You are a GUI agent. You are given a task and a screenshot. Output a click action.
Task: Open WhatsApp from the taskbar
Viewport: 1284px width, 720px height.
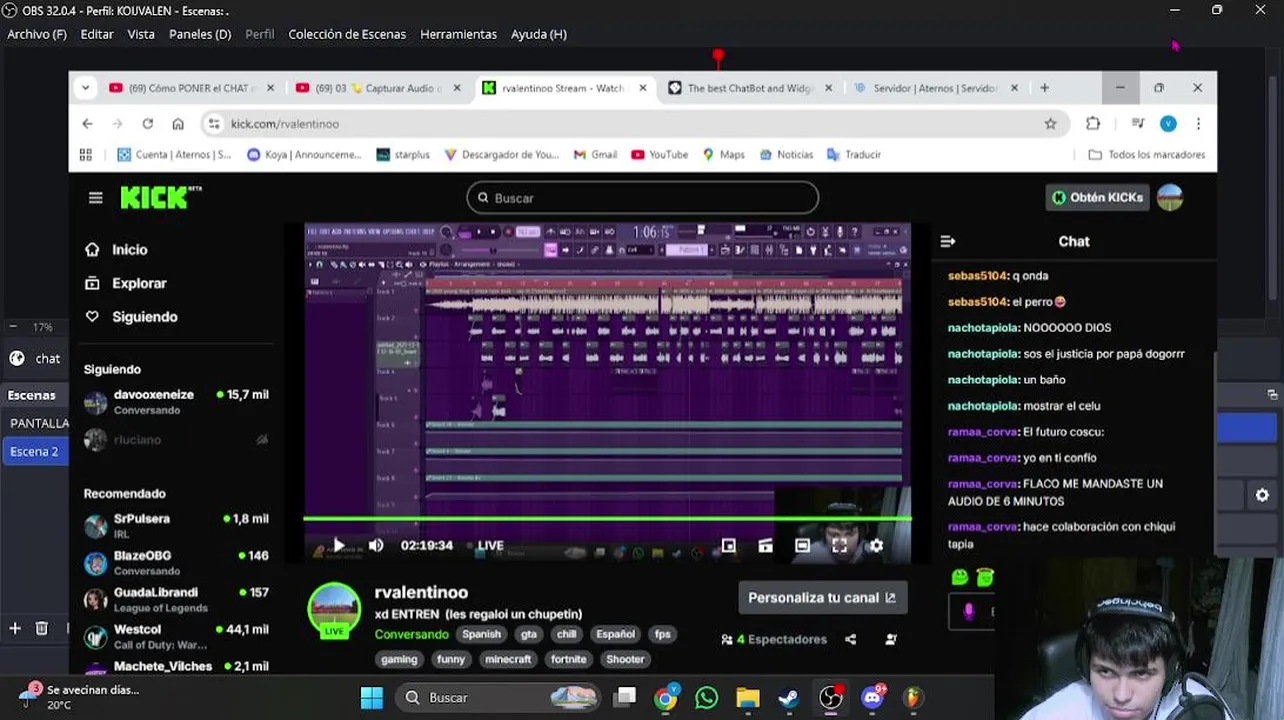coord(706,698)
